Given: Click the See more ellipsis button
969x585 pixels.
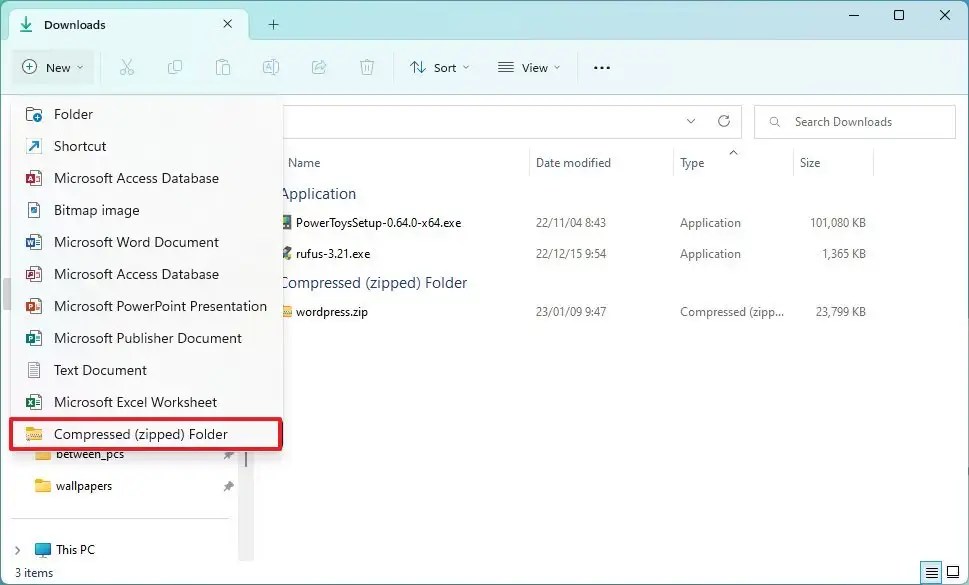Looking at the screenshot, I should pos(601,67).
